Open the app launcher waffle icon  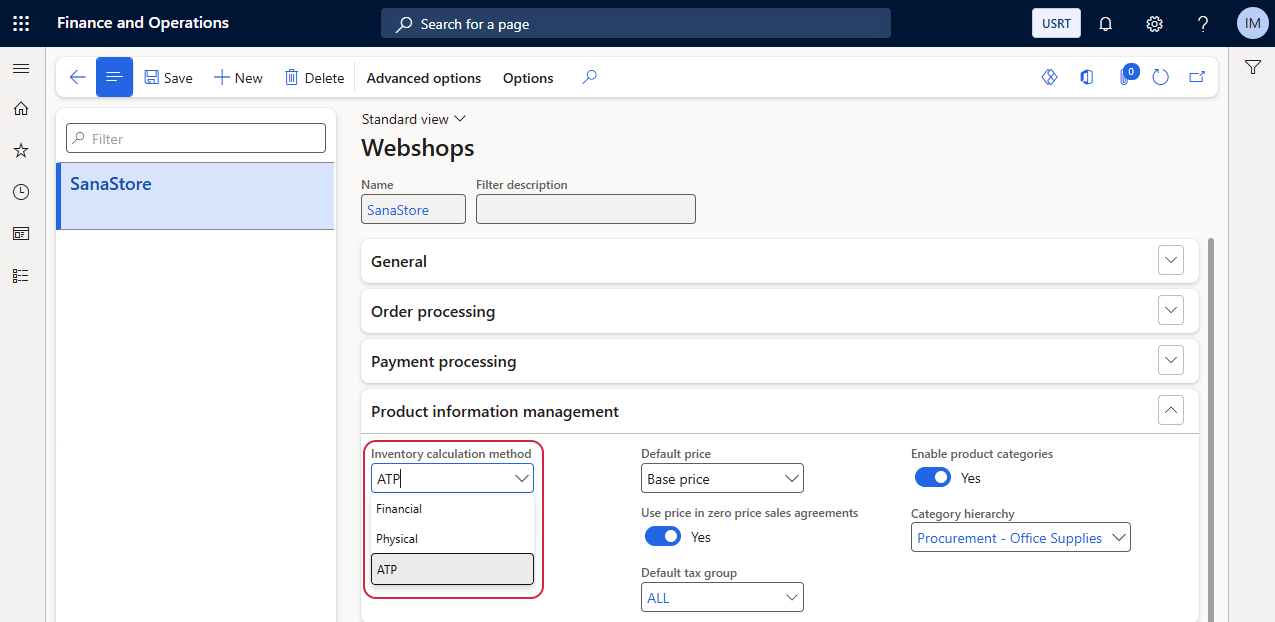[x=21, y=23]
